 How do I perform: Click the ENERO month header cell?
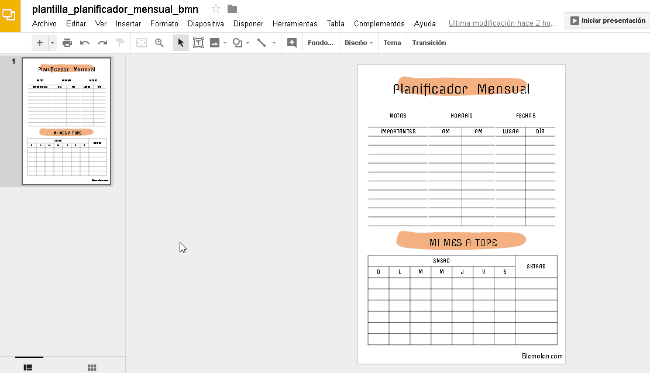click(441, 261)
